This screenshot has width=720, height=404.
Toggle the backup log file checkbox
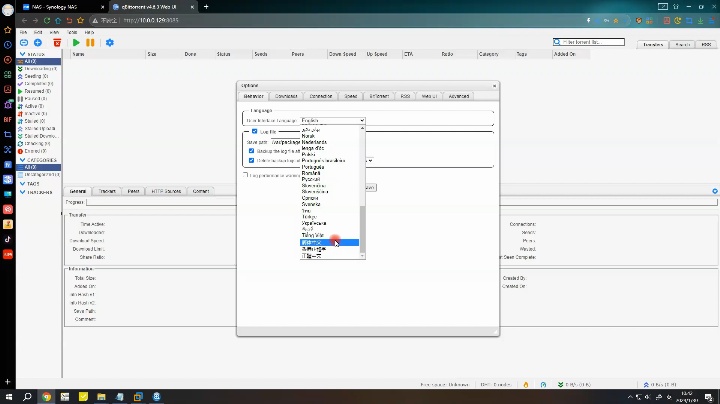(x=251, y=151)
